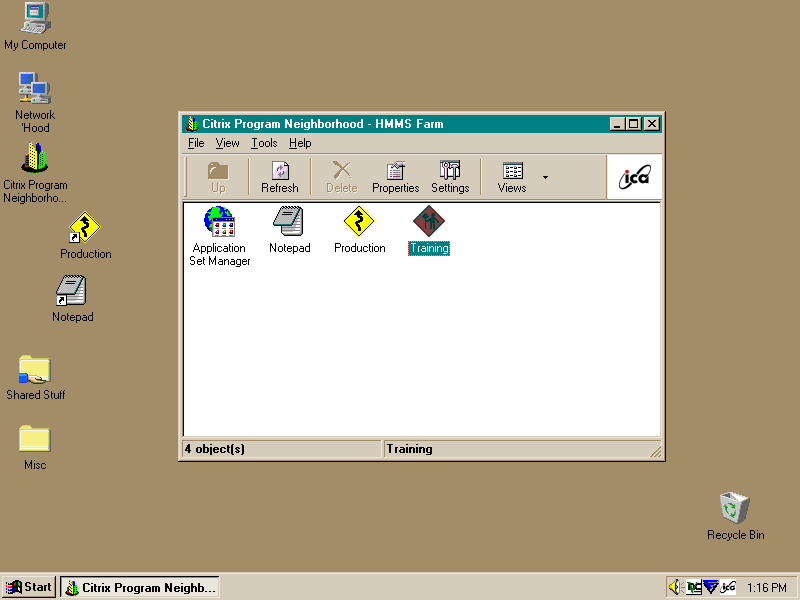
Task: Select the Citrix Program Neighborhood desktop icon
Action: 35,173
